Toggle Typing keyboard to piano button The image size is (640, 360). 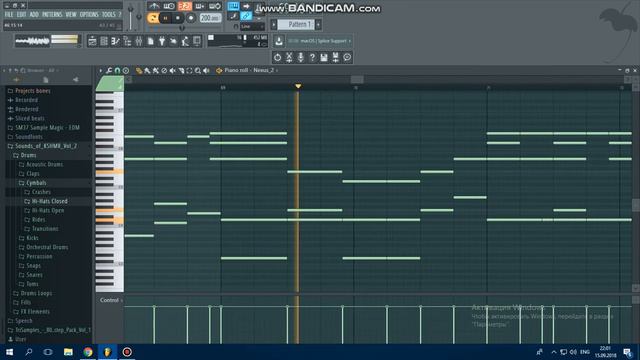[233, 6]
